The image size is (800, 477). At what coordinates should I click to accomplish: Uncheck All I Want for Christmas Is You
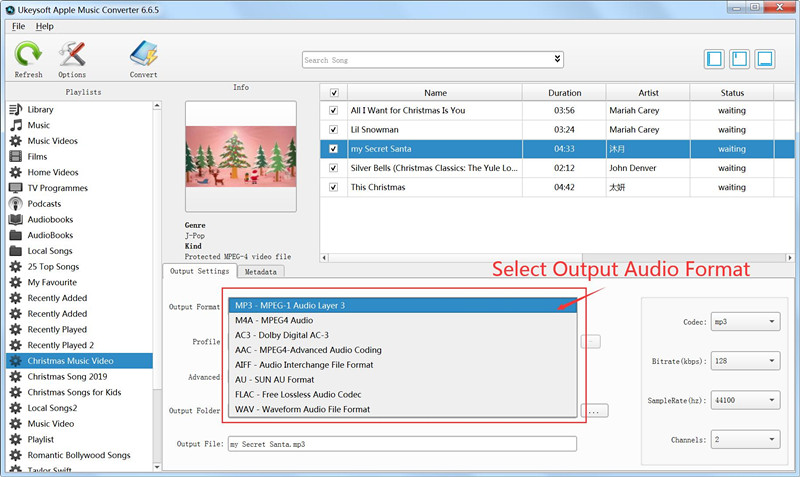click(334, 110)
